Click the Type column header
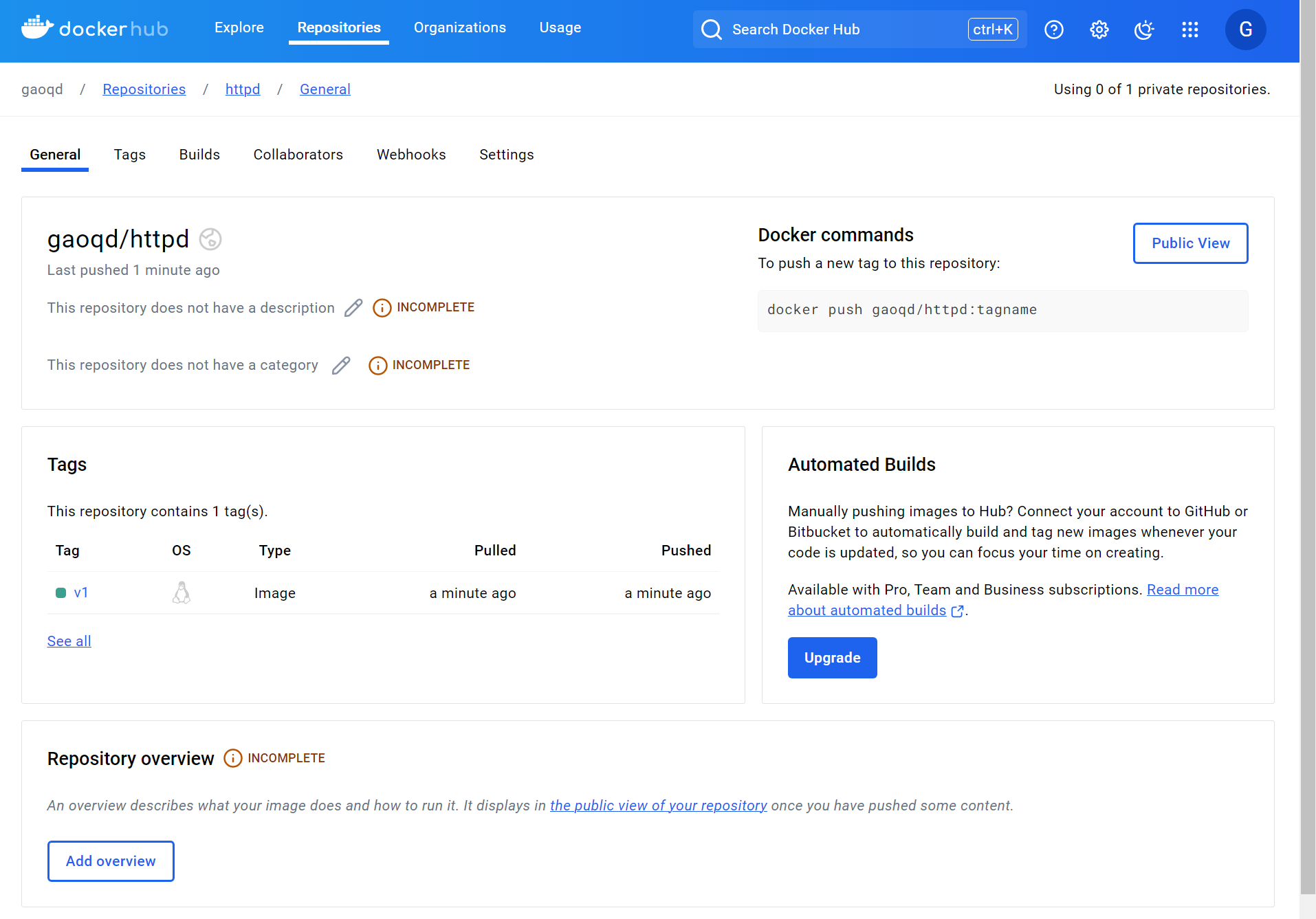The width and height of the screenshot is (1316, 919). (275, 551)
